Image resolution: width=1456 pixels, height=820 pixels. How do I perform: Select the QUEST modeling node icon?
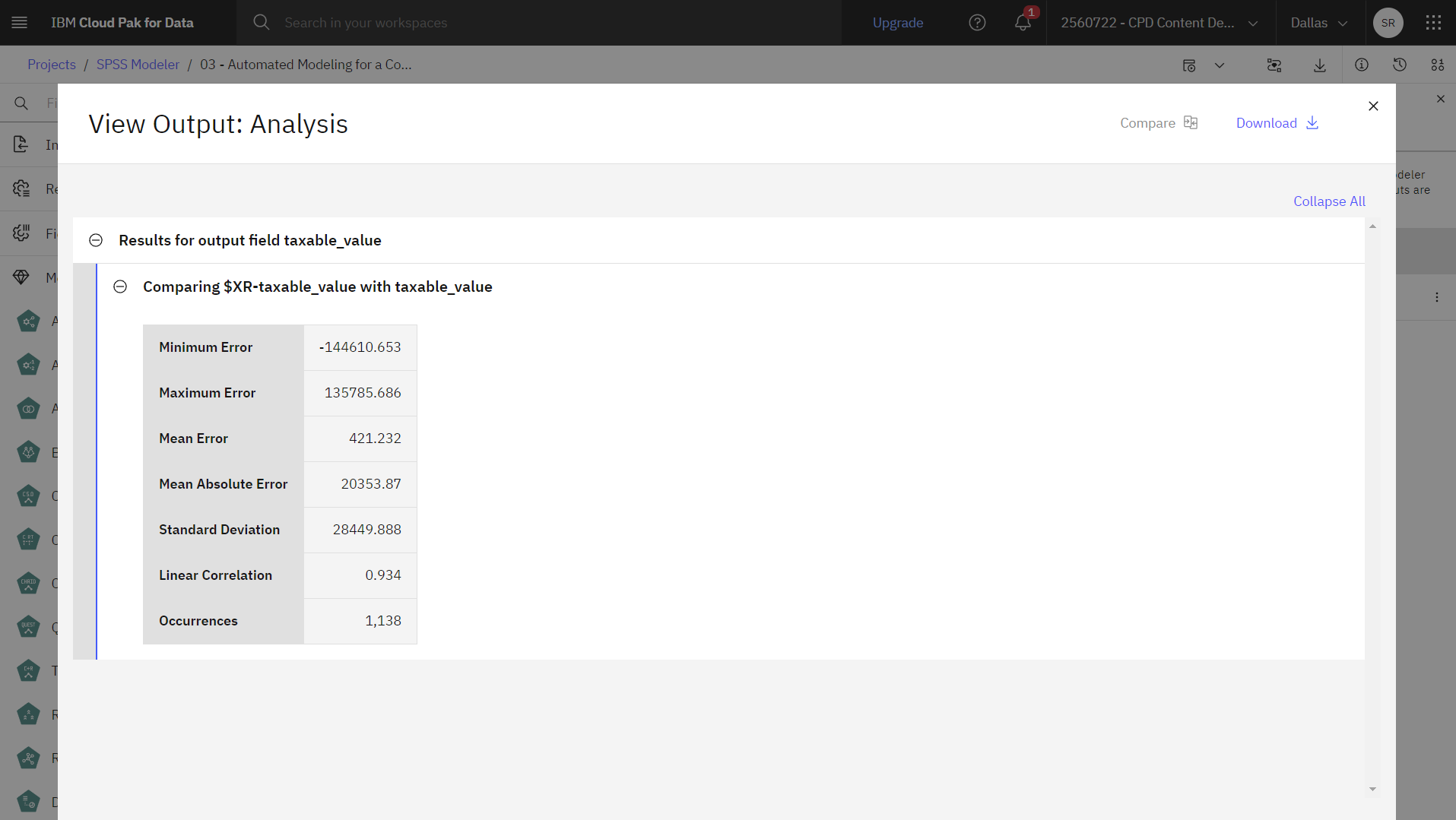tap(28, 628)
